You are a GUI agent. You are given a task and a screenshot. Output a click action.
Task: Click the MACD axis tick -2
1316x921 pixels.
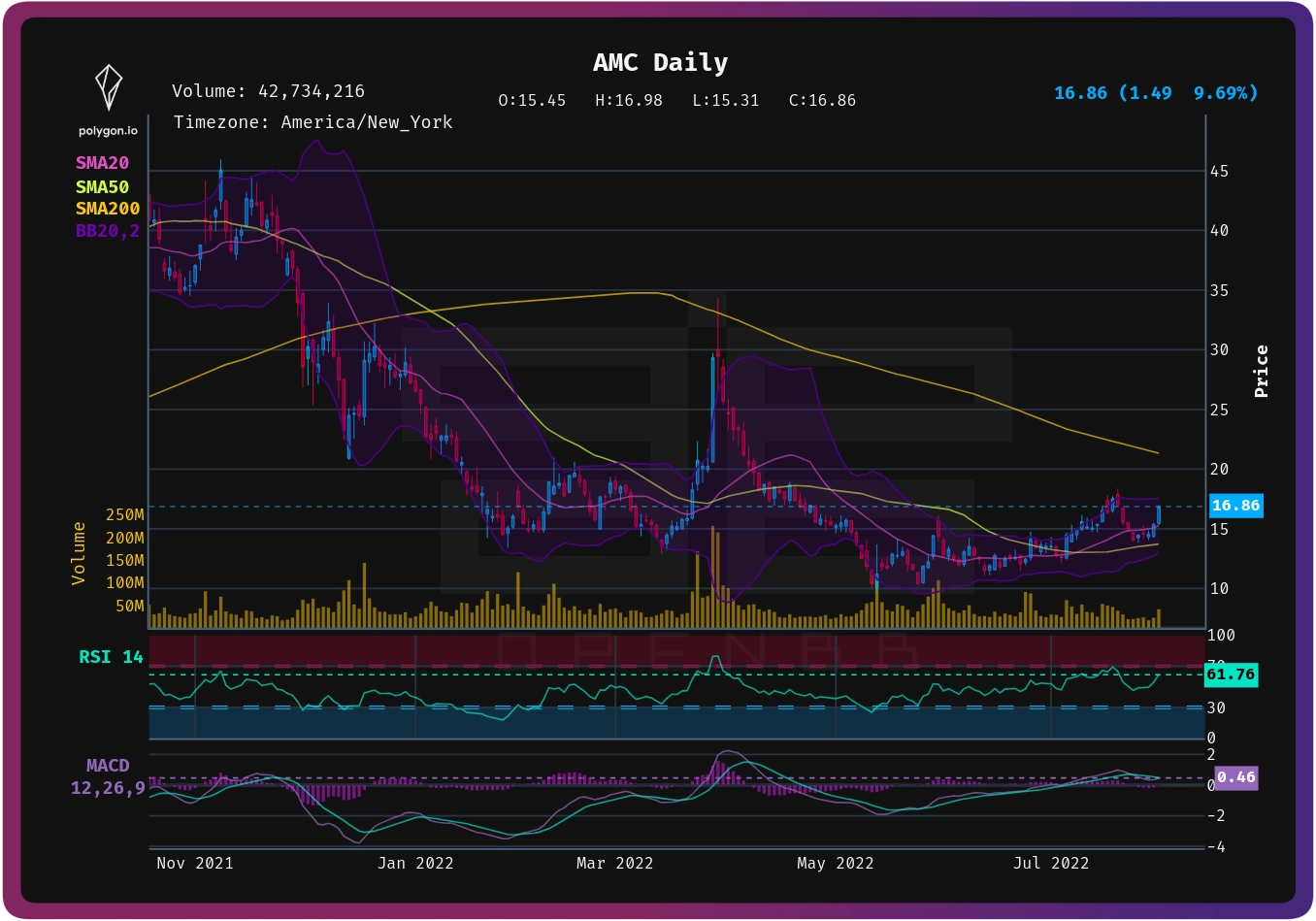pos(1216,816)
